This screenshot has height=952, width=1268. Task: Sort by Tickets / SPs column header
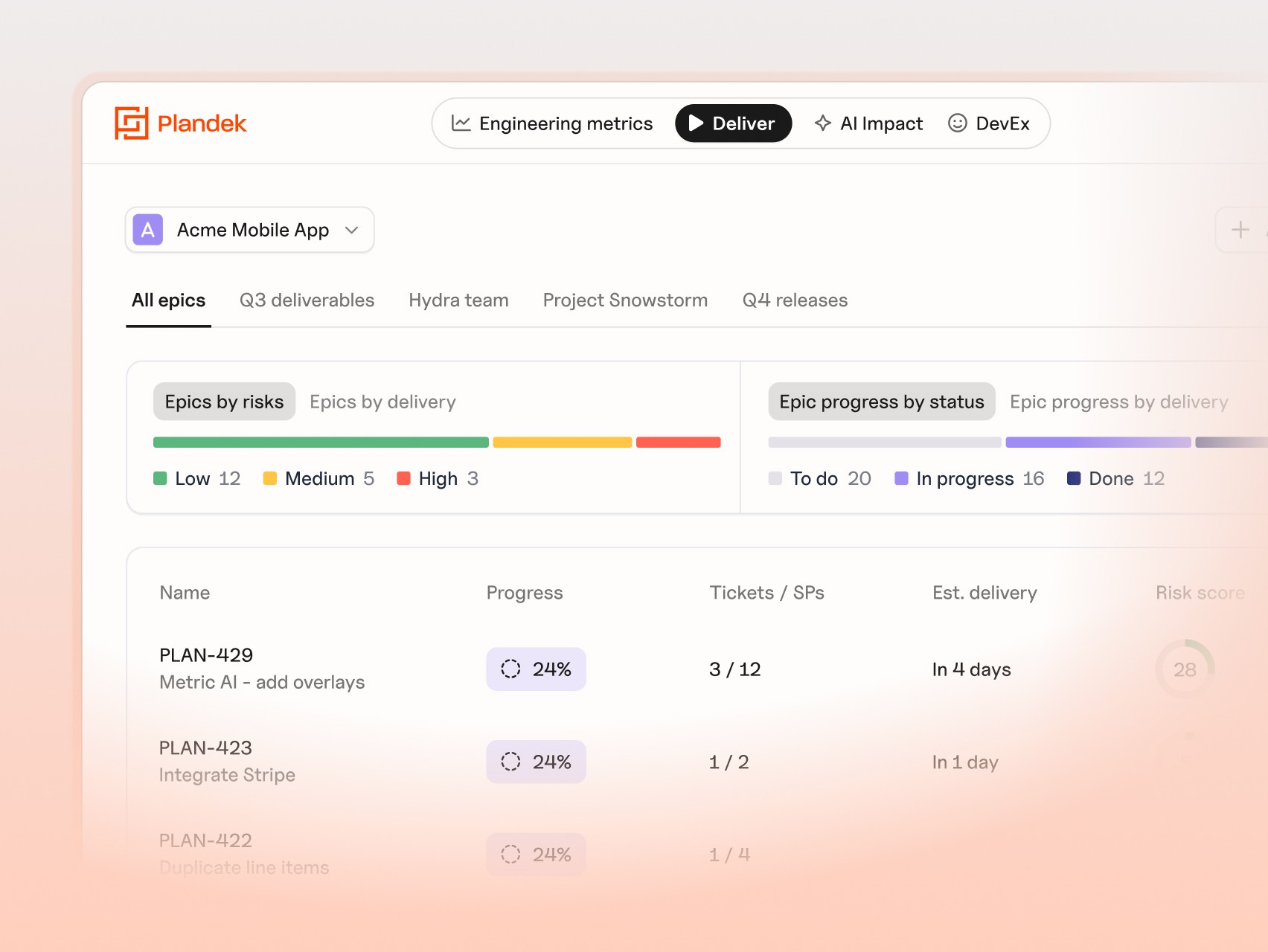point(766,593)
